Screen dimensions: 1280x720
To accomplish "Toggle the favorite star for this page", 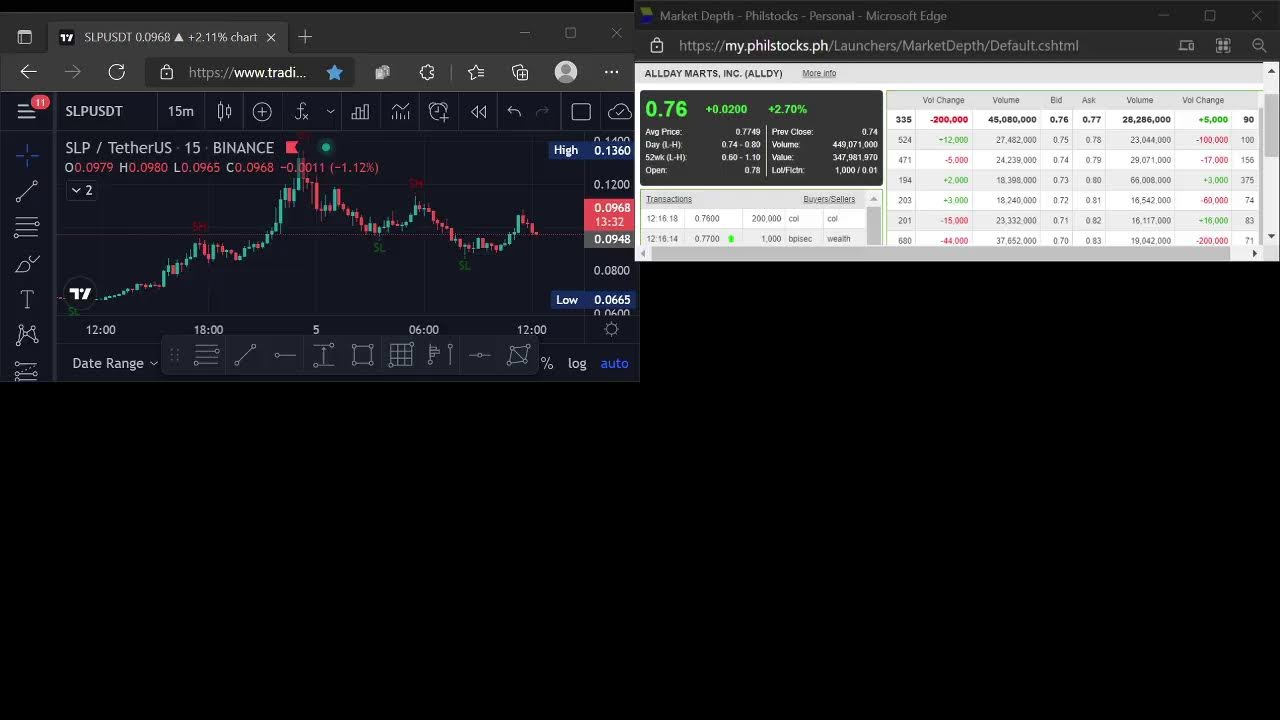I will pos(335,72).
